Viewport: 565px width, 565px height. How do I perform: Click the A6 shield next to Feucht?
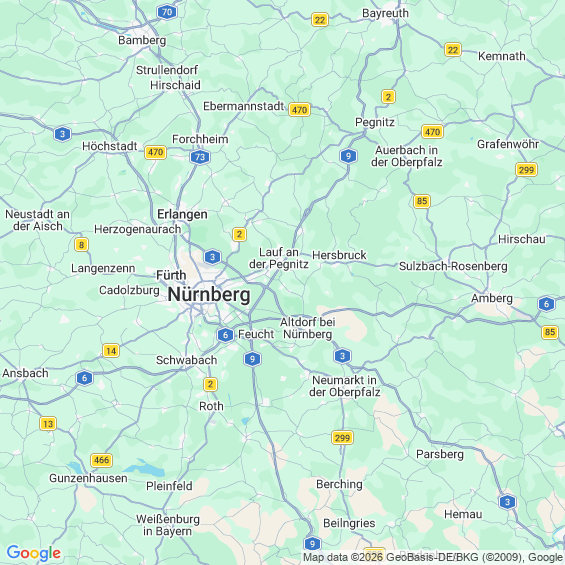[226, 335]
